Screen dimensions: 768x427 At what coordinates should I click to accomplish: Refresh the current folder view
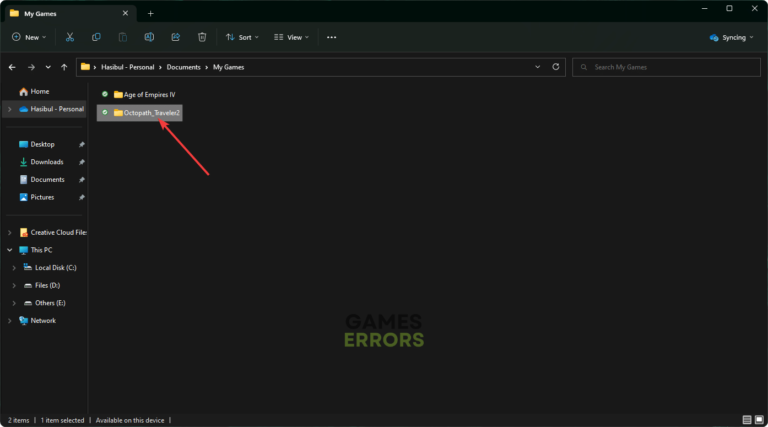556,67
